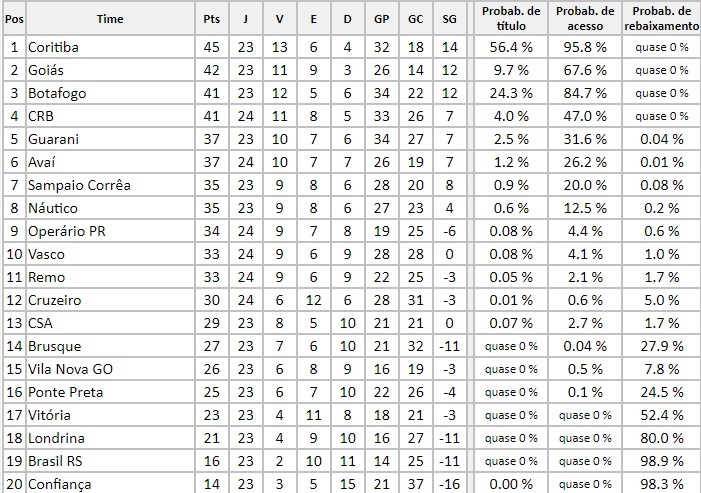701x493 pixels.
Task: Click the Probab. de rebaixamento header
Action: click(662, 18)
